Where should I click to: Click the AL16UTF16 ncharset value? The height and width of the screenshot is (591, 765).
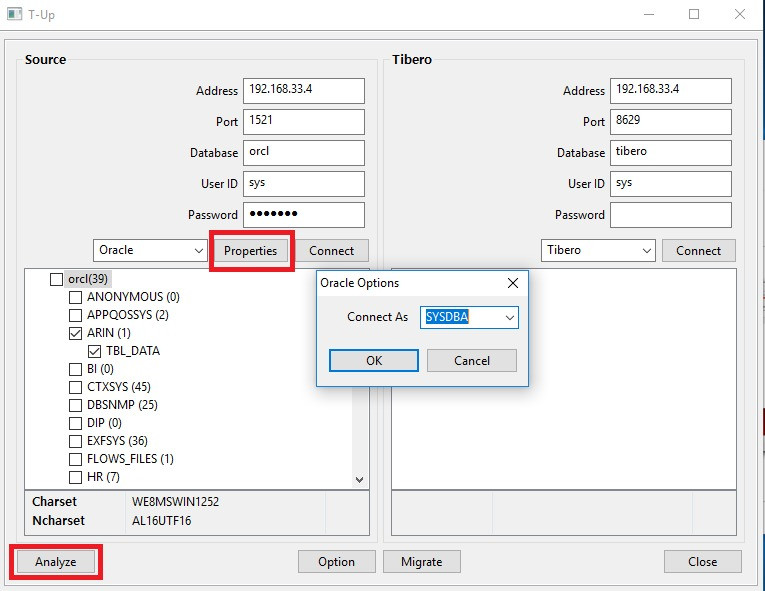[x=161, y=521]
